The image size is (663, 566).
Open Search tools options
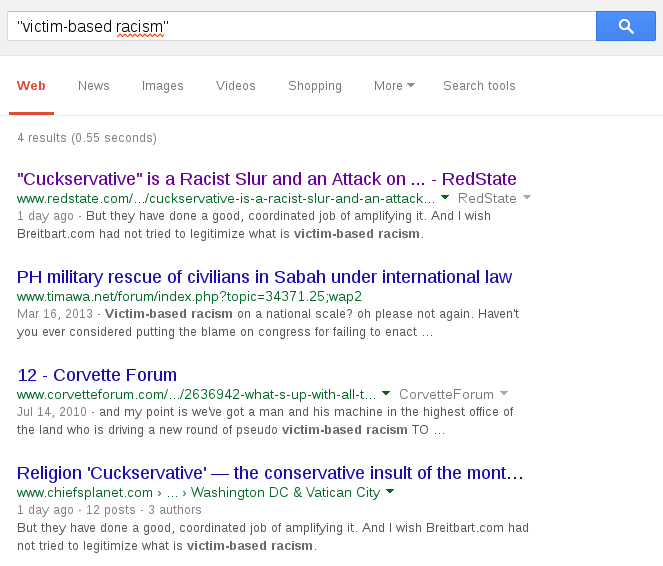pyautogui.click(x=479, y=86)
